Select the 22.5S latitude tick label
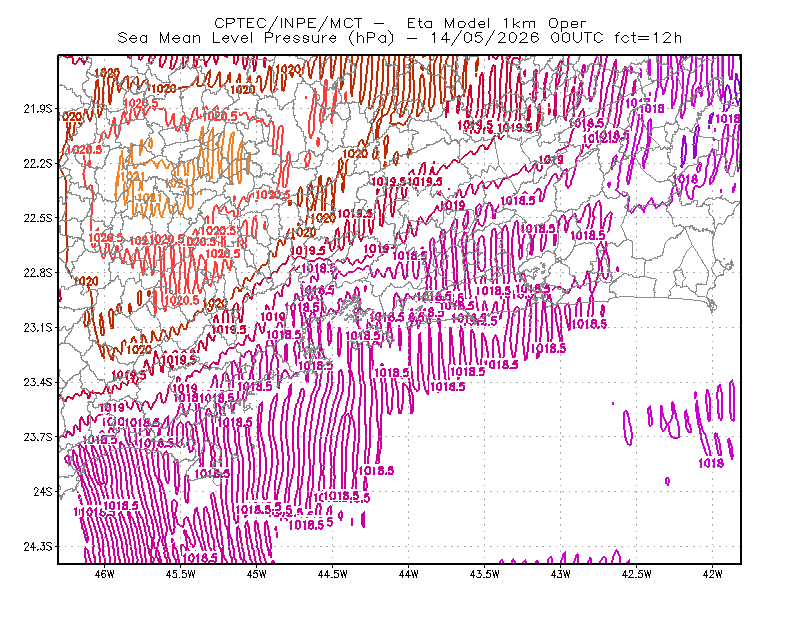The image size is (800, 618). (x=38, y=218)
